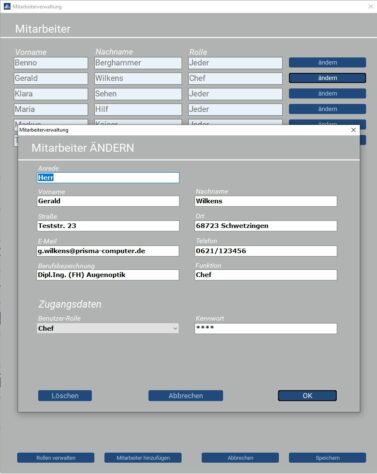This screenshot has height=474, width=377.
Task: Click ändern for Gerald Wilkens
Action: click(327, 78)
